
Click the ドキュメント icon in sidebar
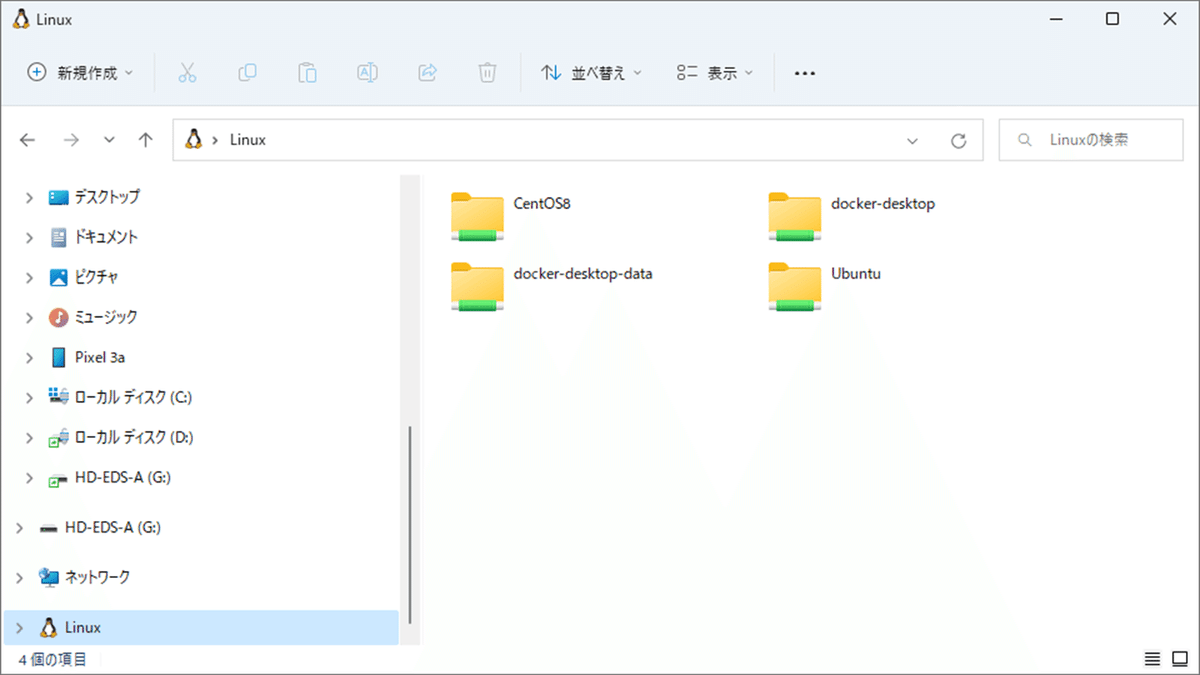pos(59,237)
